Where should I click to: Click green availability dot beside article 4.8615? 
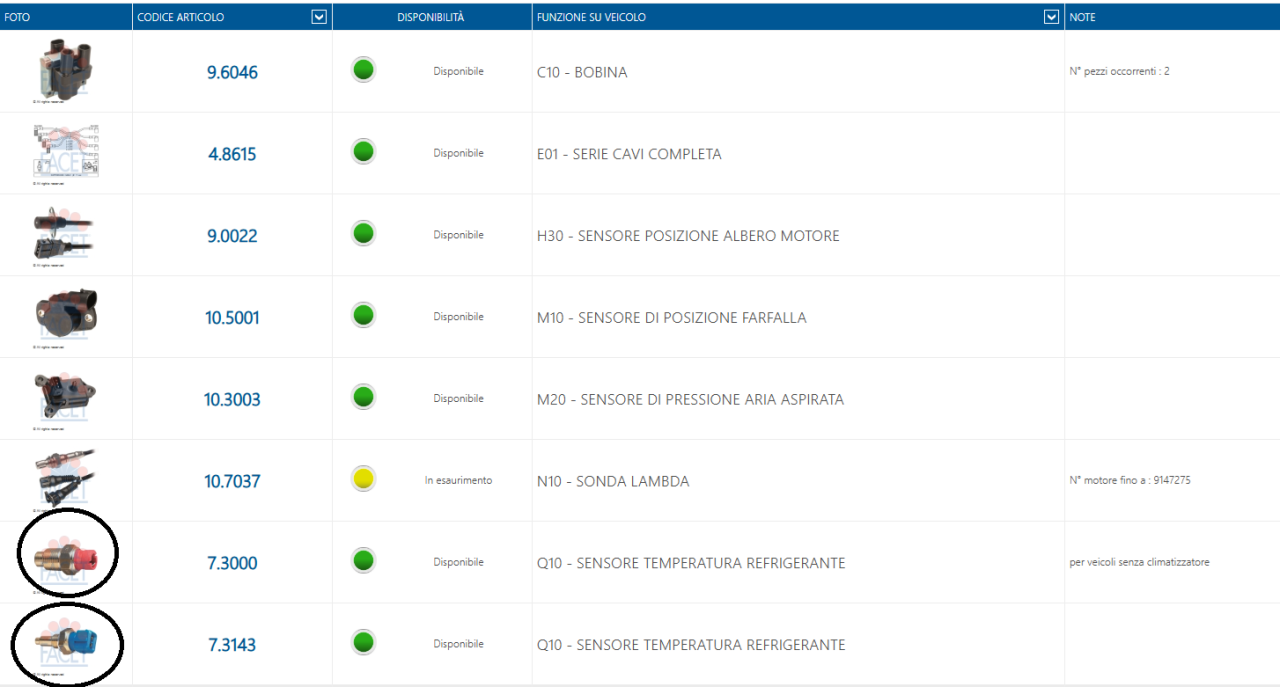(364, 153)
